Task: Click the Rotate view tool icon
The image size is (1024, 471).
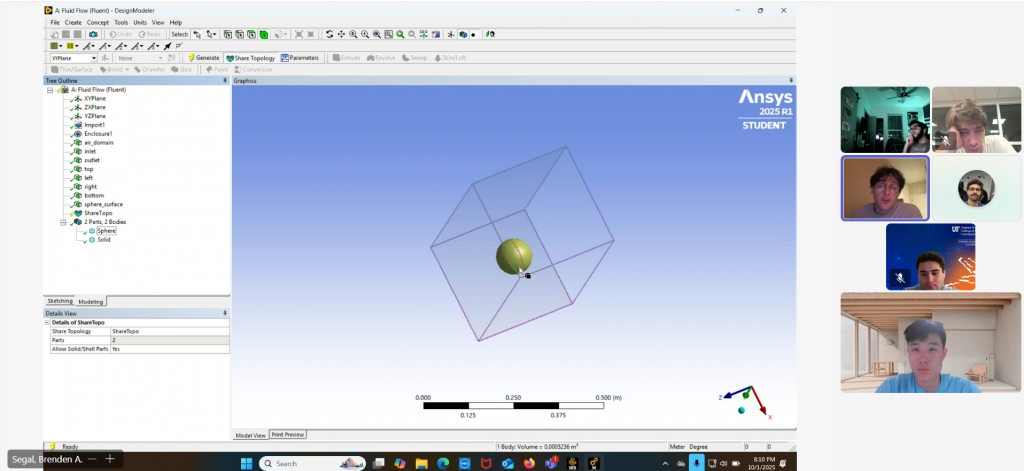Action: 330,34
